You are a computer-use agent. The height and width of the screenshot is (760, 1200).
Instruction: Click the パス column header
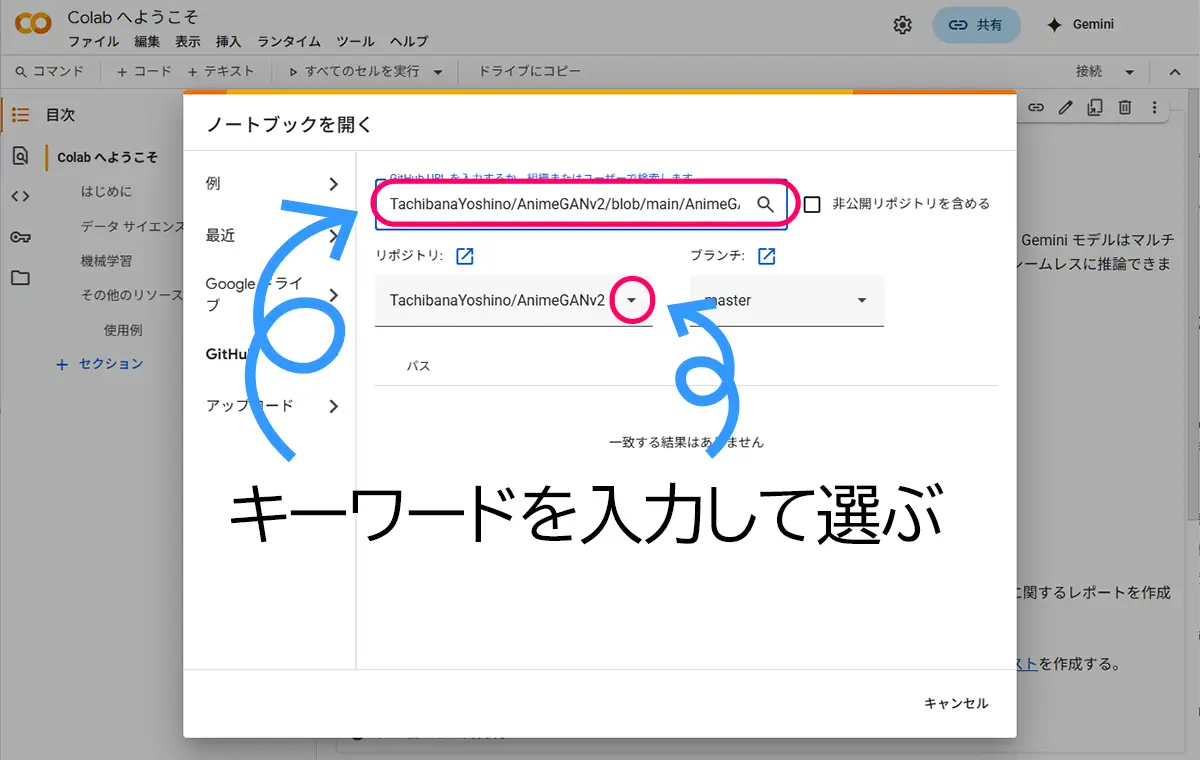coord(418,366)
